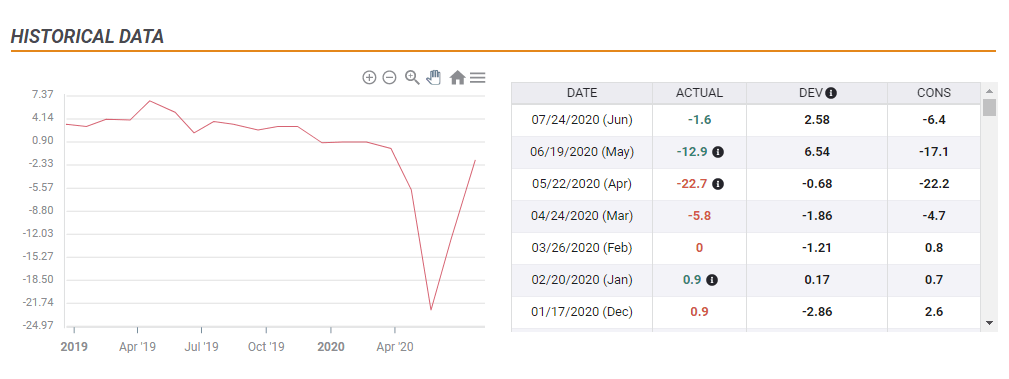Viewport: 1009px width, 379px height.
Task: Click the chart line's lowest point
Action: 431,310
